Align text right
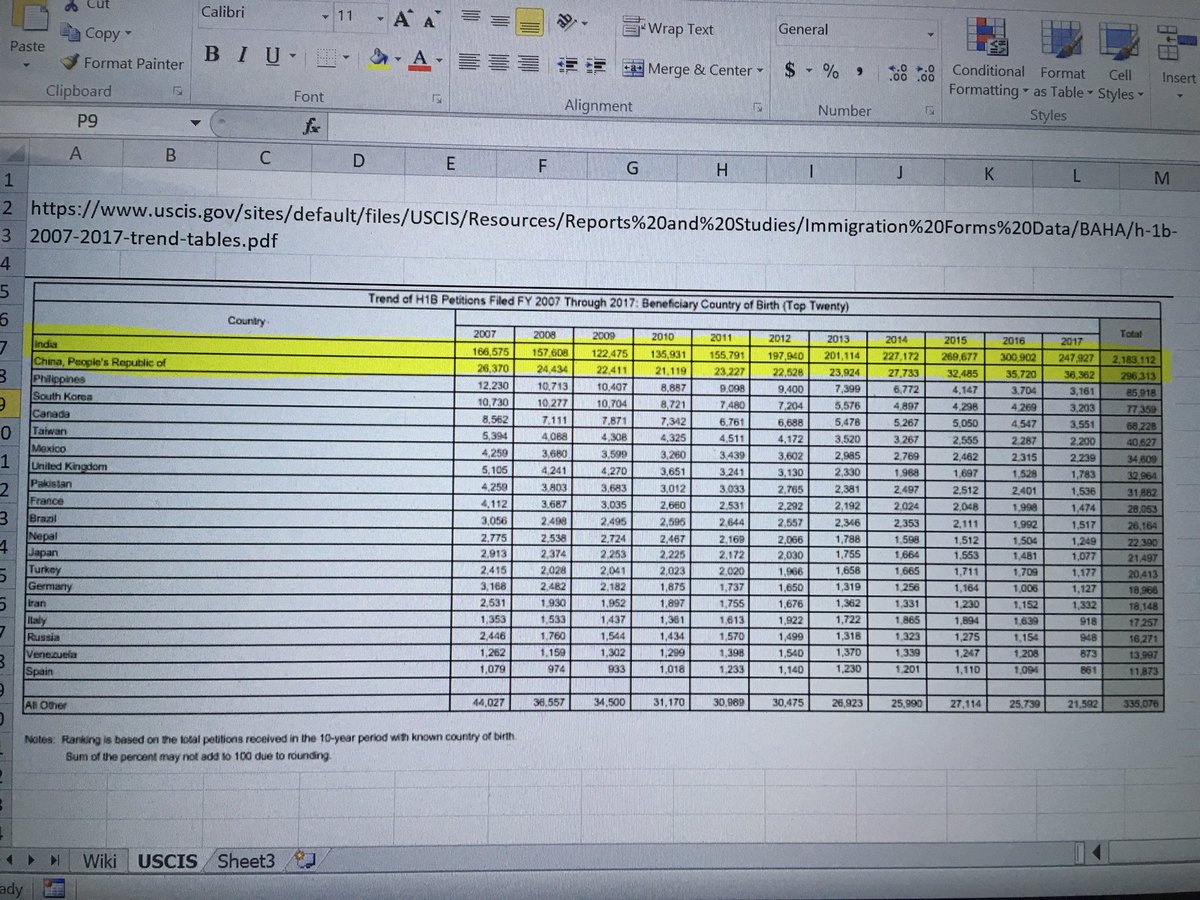 pos(528,65)
